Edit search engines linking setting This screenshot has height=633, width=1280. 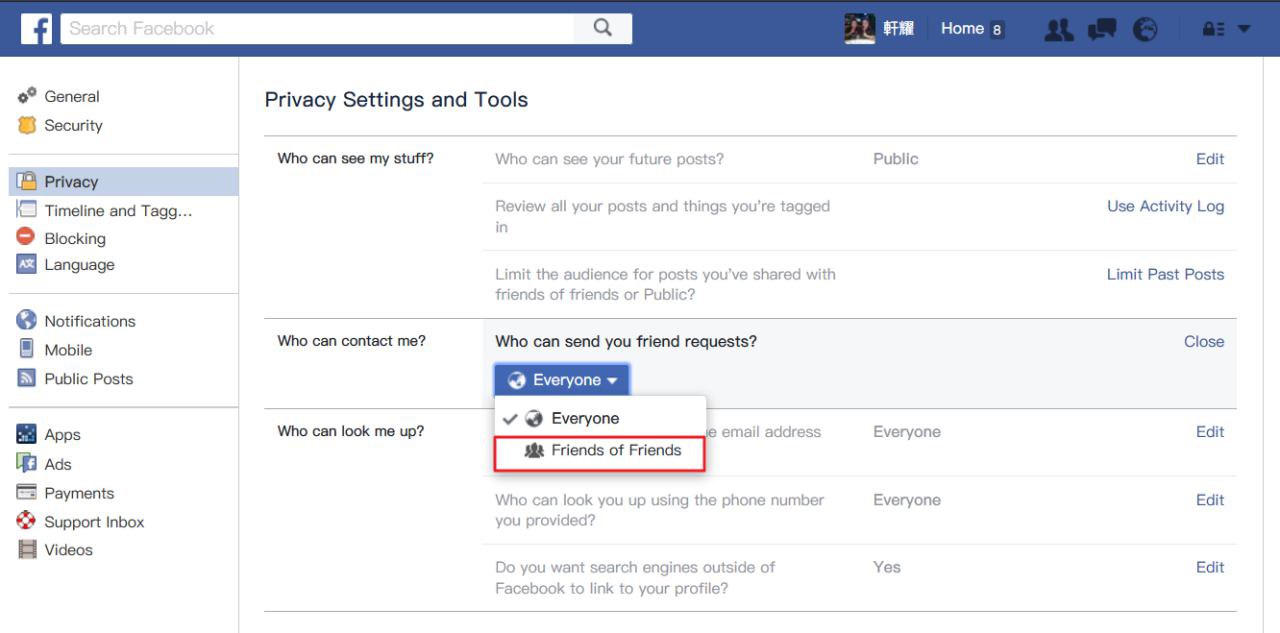pyautogui.click(x=1210, y=566)
